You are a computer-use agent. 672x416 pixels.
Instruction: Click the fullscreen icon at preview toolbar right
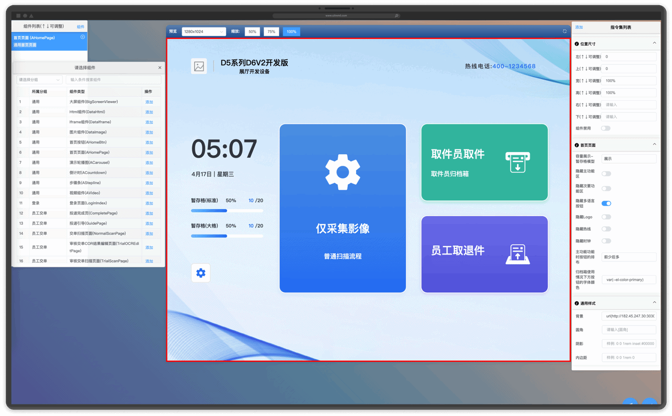pos(565,31)
